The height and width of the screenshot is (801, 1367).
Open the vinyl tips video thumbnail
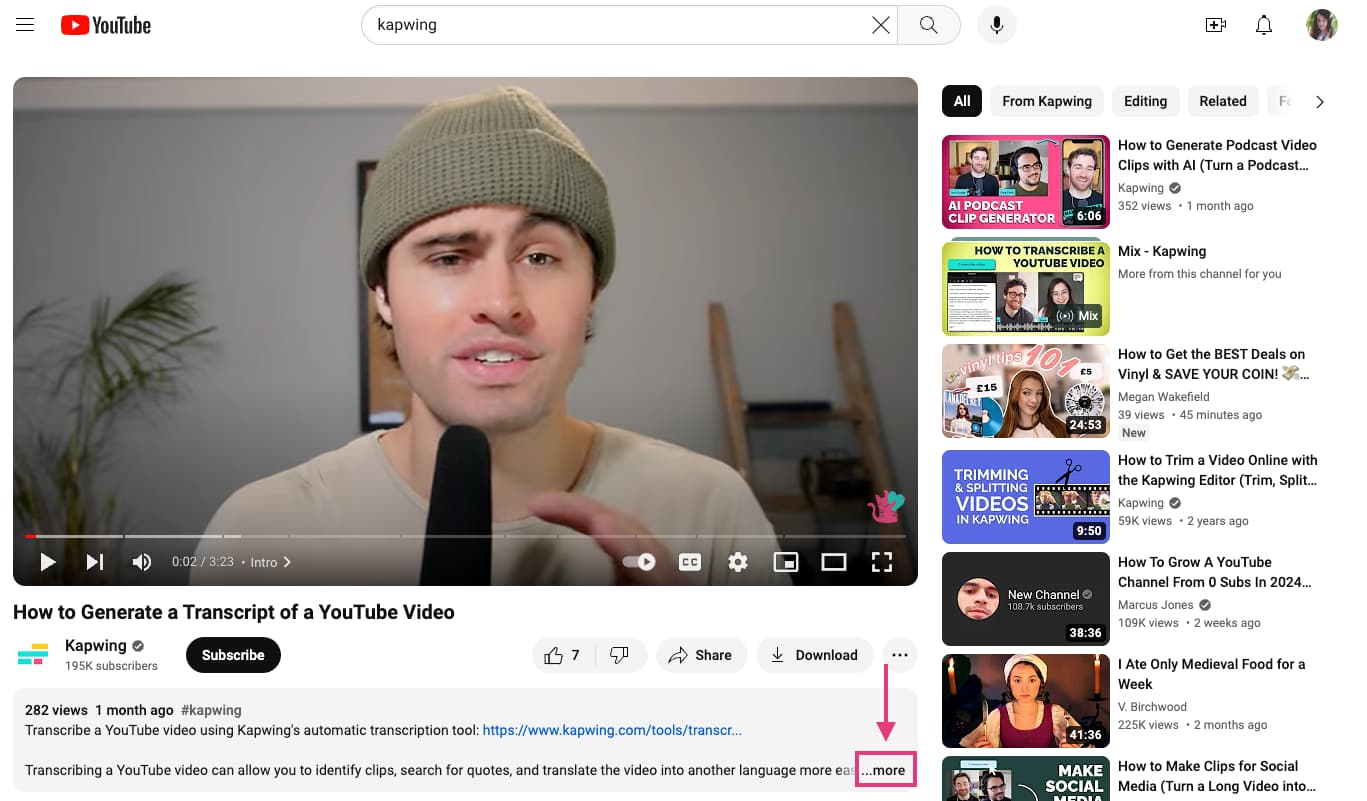click(x=1026, y=391)
